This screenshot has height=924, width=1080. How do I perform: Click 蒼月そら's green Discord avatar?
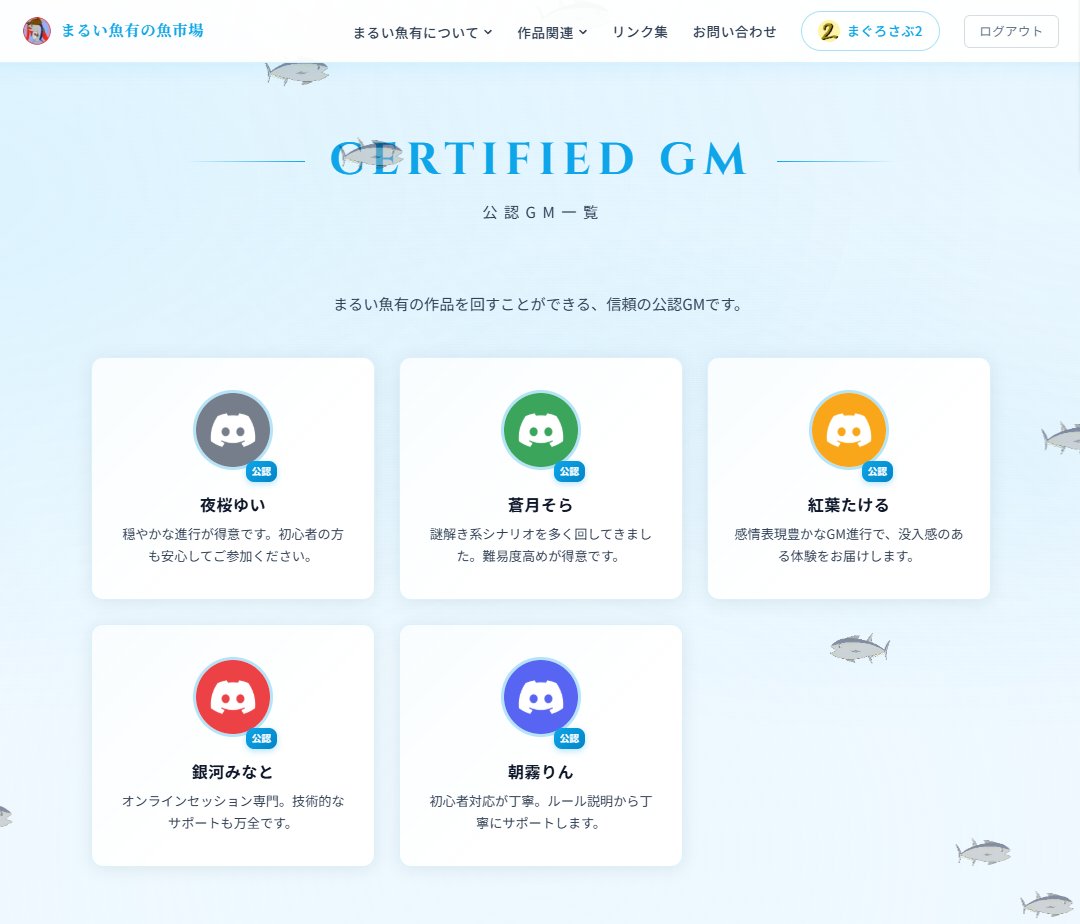541,430
